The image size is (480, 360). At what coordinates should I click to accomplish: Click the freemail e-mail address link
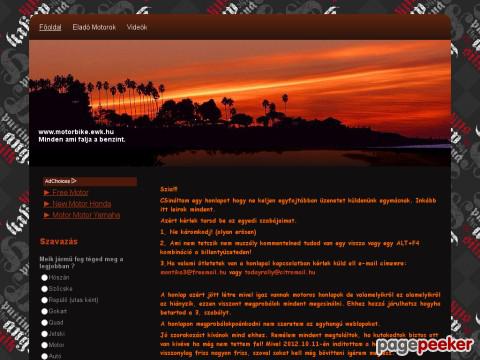[193, 272]
